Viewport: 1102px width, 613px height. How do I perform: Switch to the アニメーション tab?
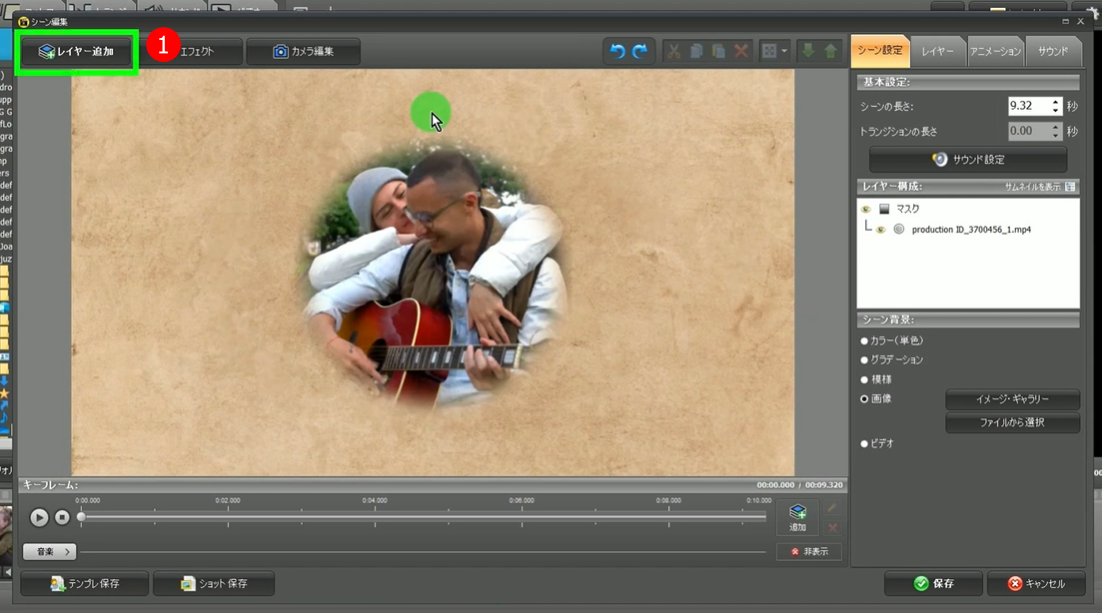click(995, 51)
